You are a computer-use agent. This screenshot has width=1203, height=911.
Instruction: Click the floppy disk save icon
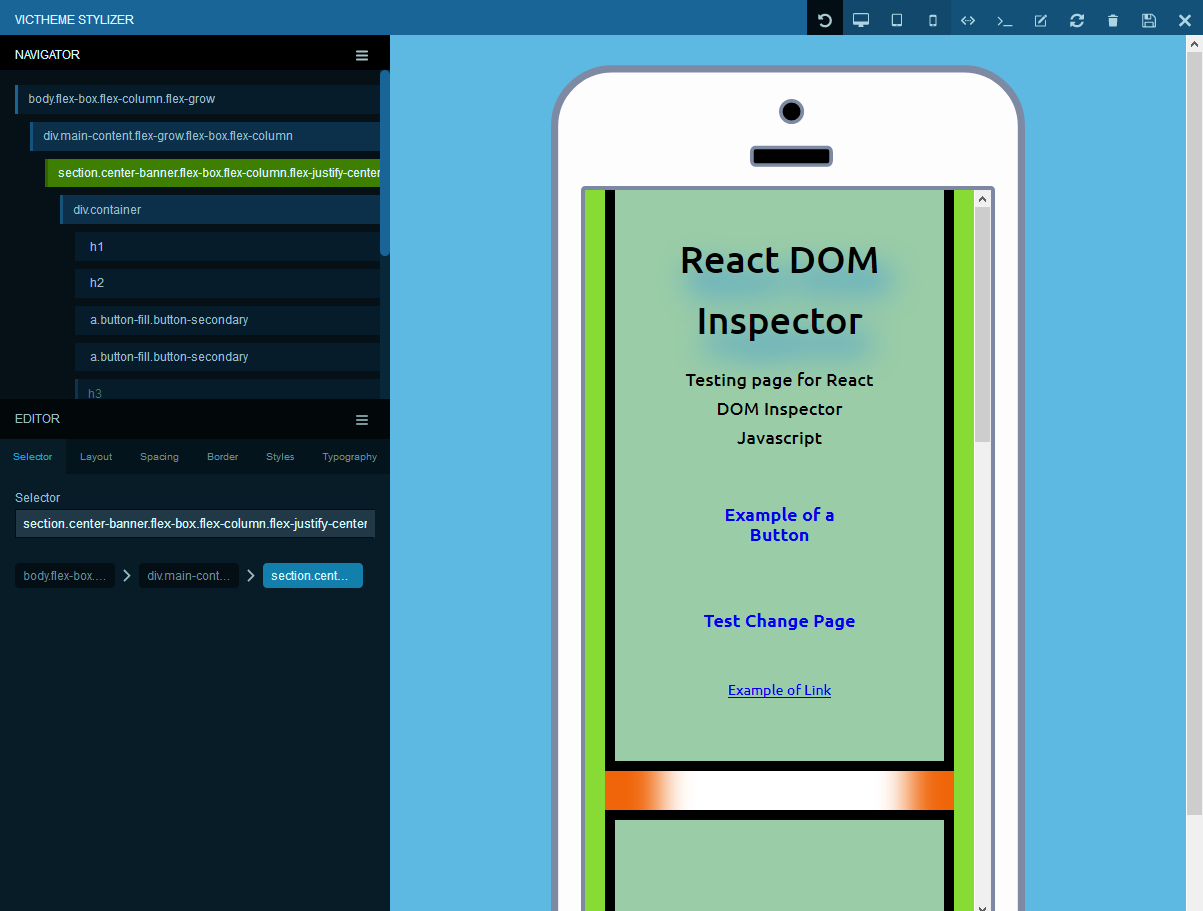pos(1149,20)
